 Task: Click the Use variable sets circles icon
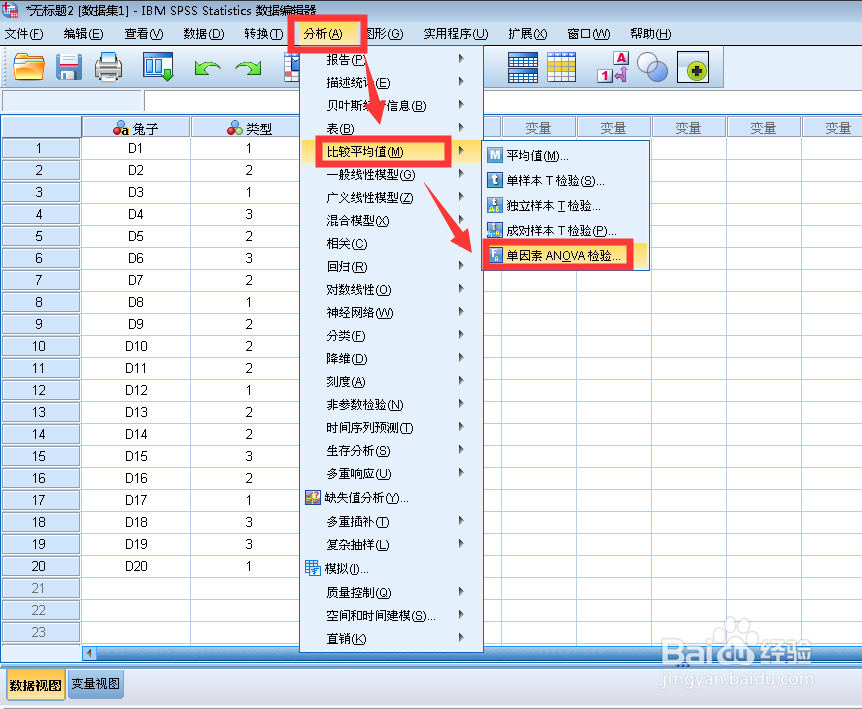click(x=652, y=67)
